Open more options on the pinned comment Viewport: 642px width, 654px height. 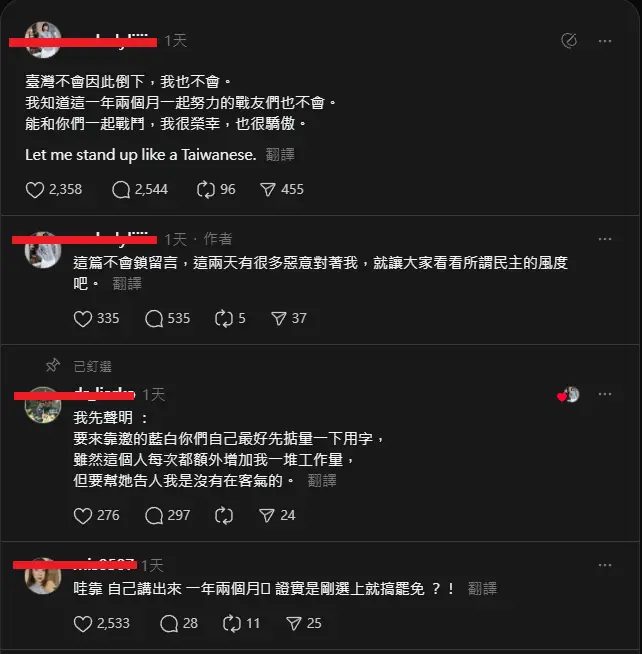coord(605,394)
